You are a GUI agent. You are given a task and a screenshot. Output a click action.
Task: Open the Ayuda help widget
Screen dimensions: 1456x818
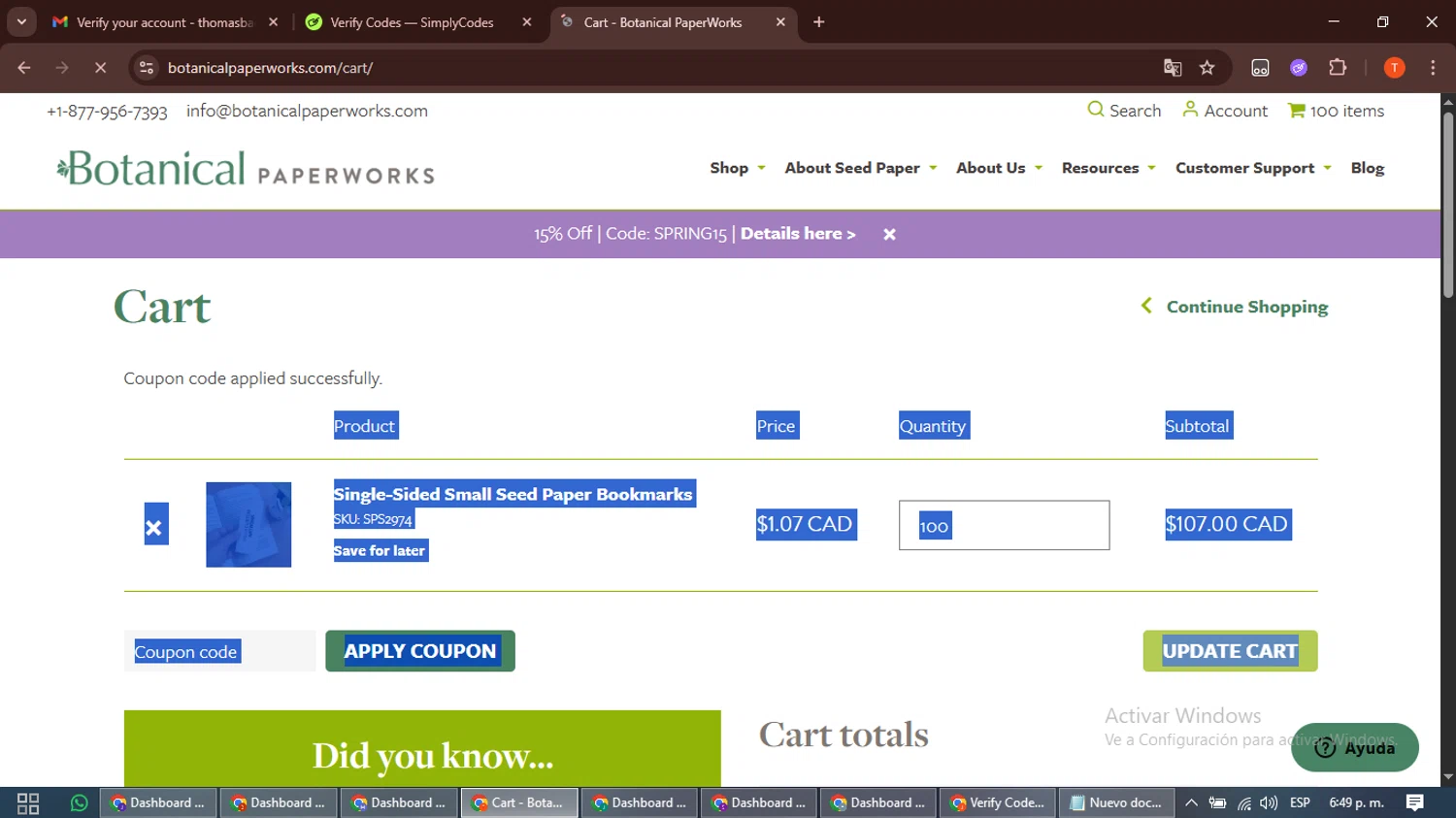pos(1355,747)
